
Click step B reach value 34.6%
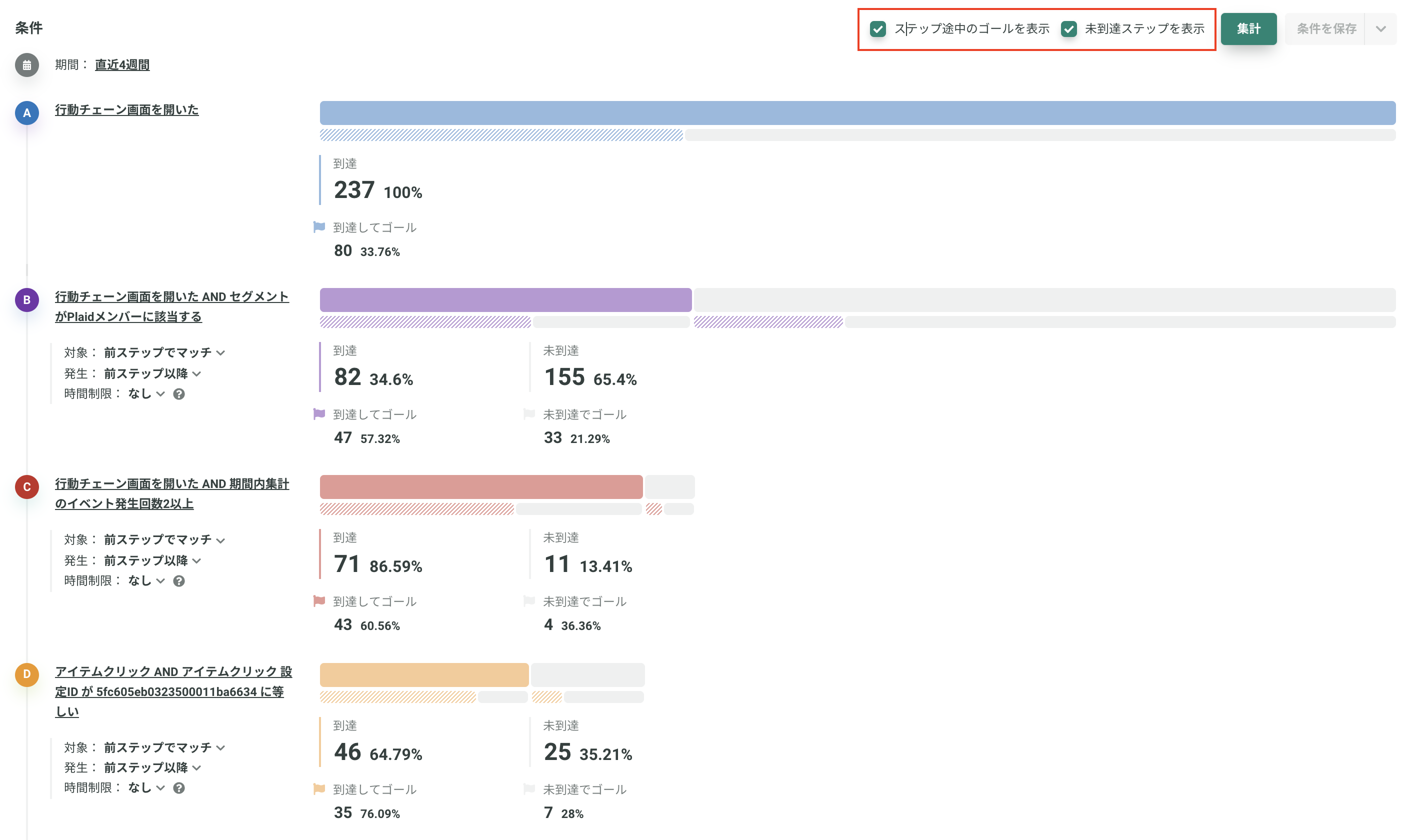(391, 379)
